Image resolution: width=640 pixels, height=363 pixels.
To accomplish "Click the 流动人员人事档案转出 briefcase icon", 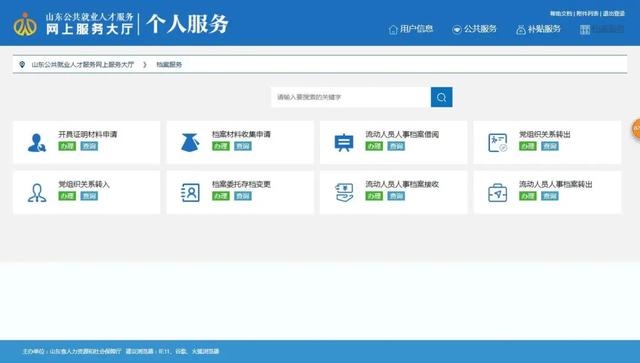I will (498, 193).
